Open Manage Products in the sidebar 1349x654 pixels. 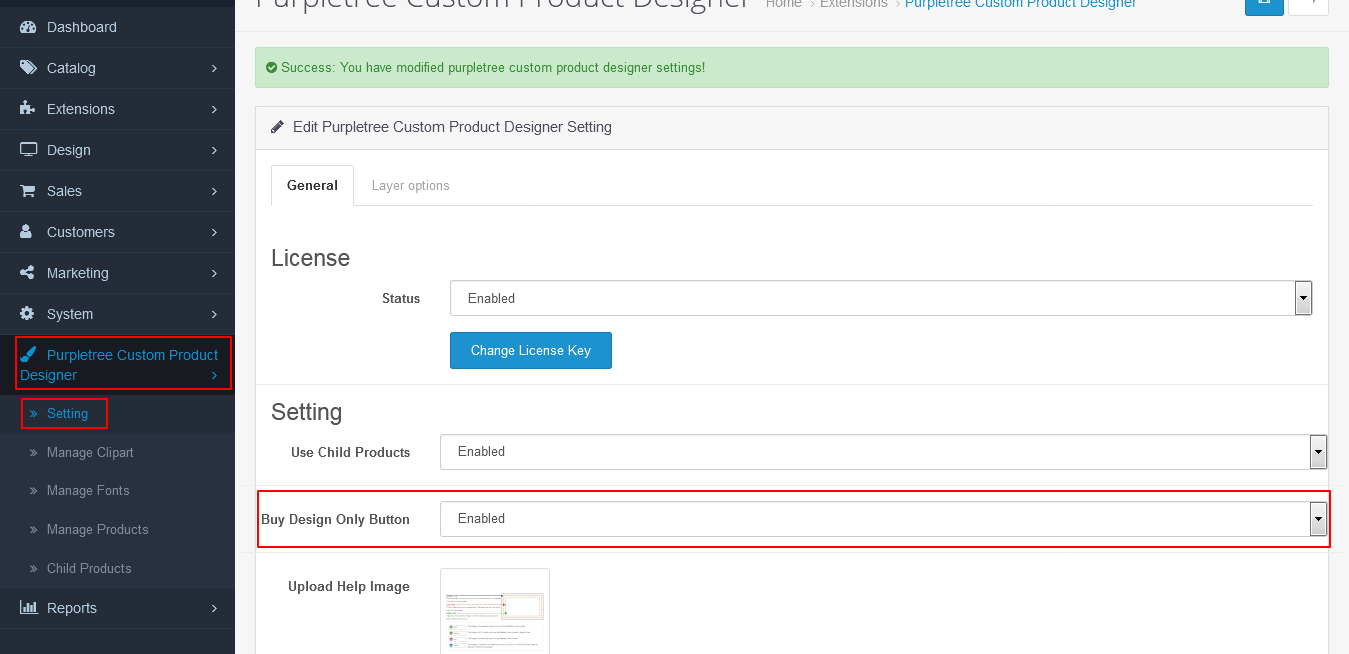[97, 530]
